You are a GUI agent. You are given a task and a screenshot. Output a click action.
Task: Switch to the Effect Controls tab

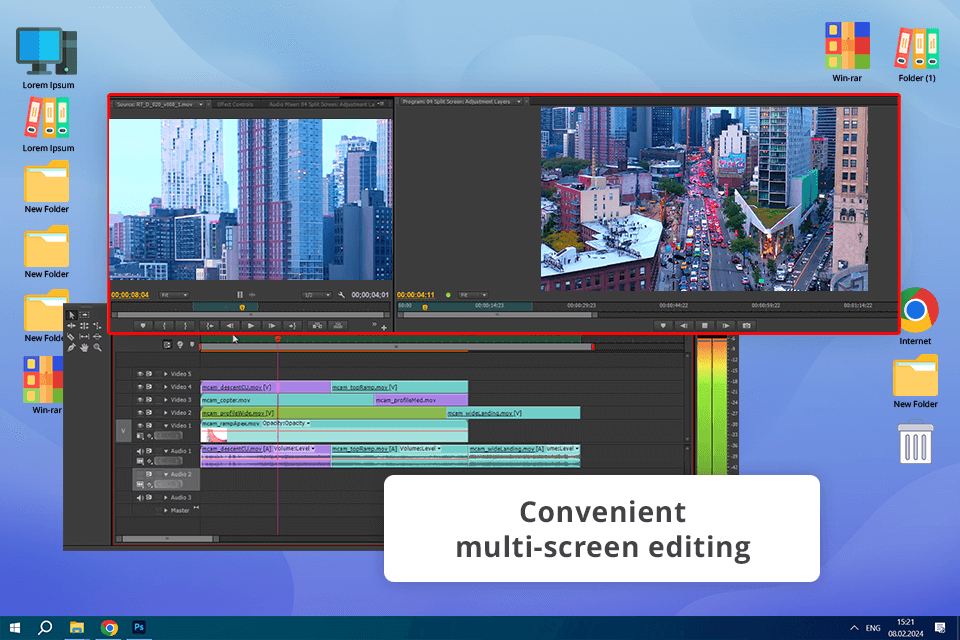tap(235, 104)
